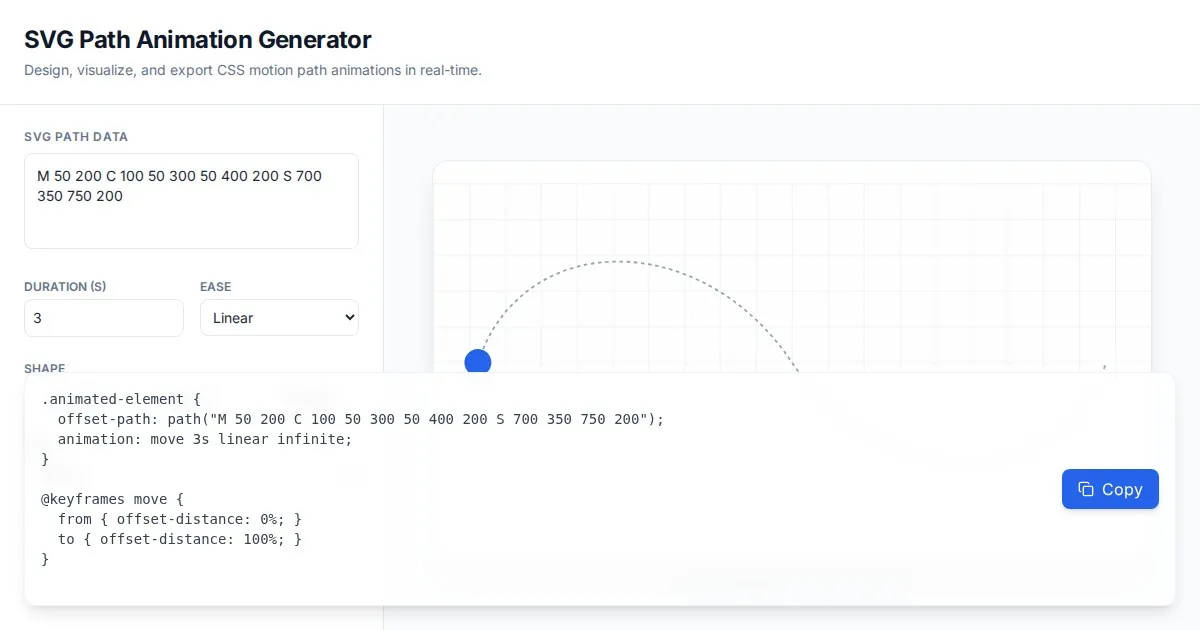The height and width of the screenshot is (630, 1200).
Task: Click the copy icon in the Copy button
Action: click(1086, 489)
